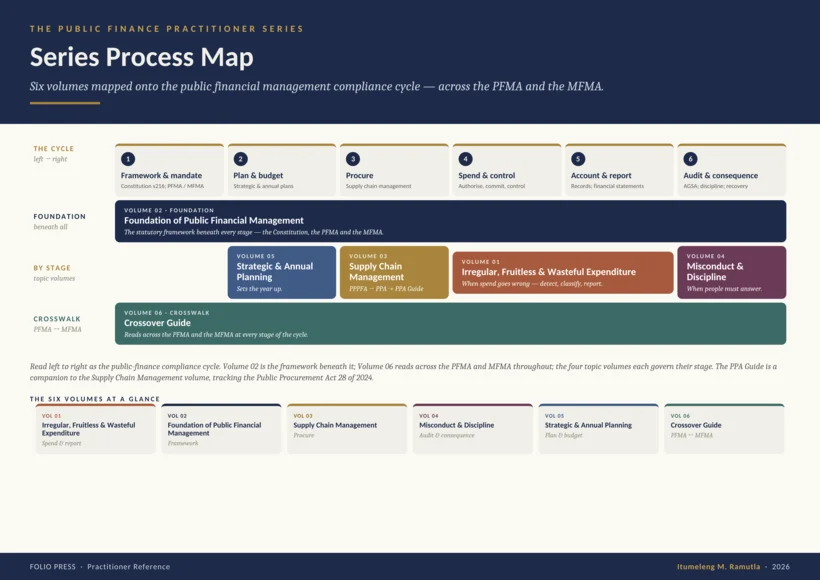The height and width of the screenshot is (580, 820).
Task: Click the step 6 number badge
Action: [x=690, y=158]
